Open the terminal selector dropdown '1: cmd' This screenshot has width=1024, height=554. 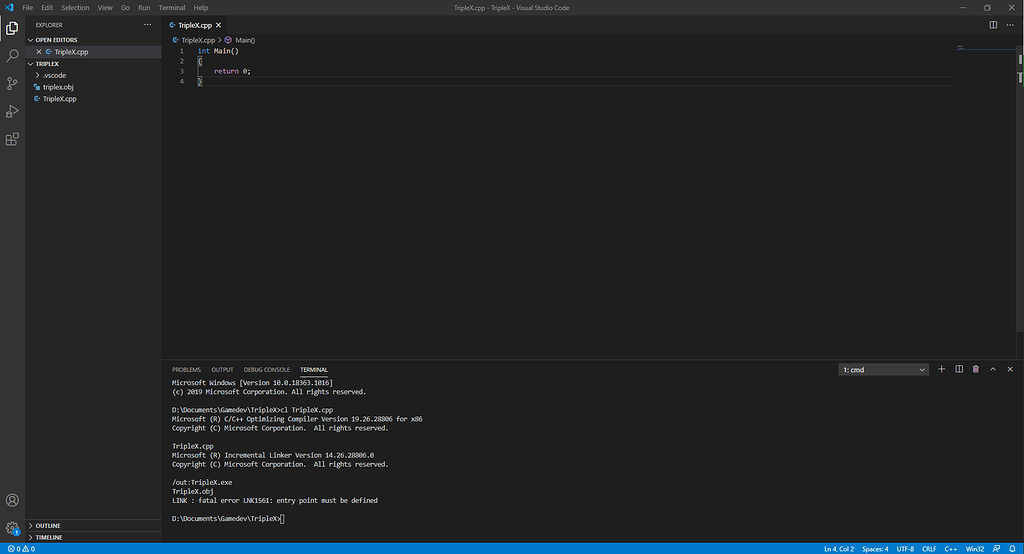pyautogui.click(x=884, y=370)
